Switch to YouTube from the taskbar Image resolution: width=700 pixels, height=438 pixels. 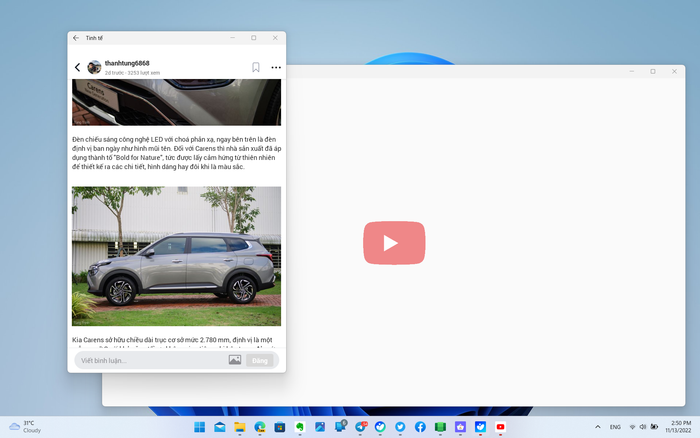(500, 427)
